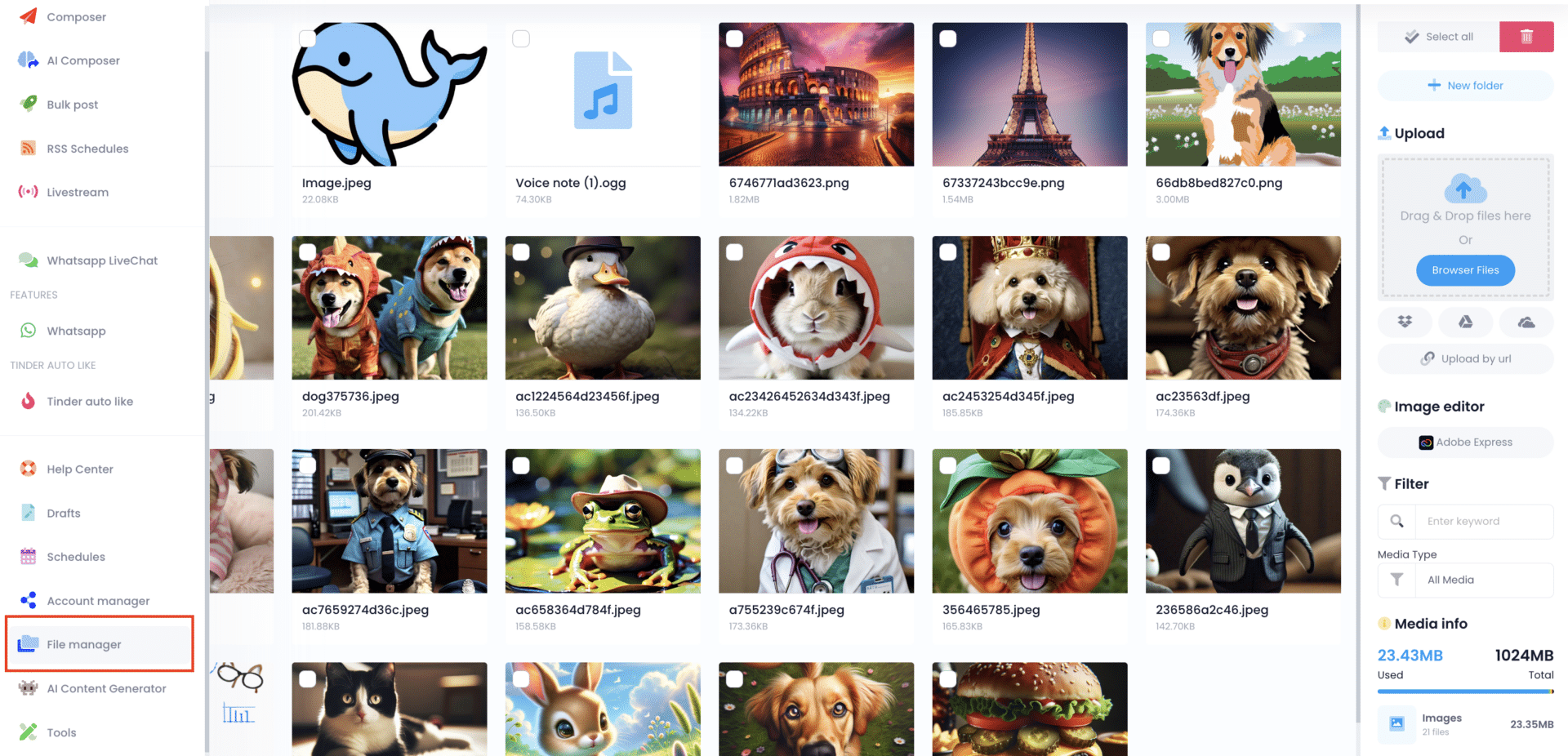Check the ac658364d784f.jpeg frog checkbox
The image size is (1568, 756).
(521, 465)
